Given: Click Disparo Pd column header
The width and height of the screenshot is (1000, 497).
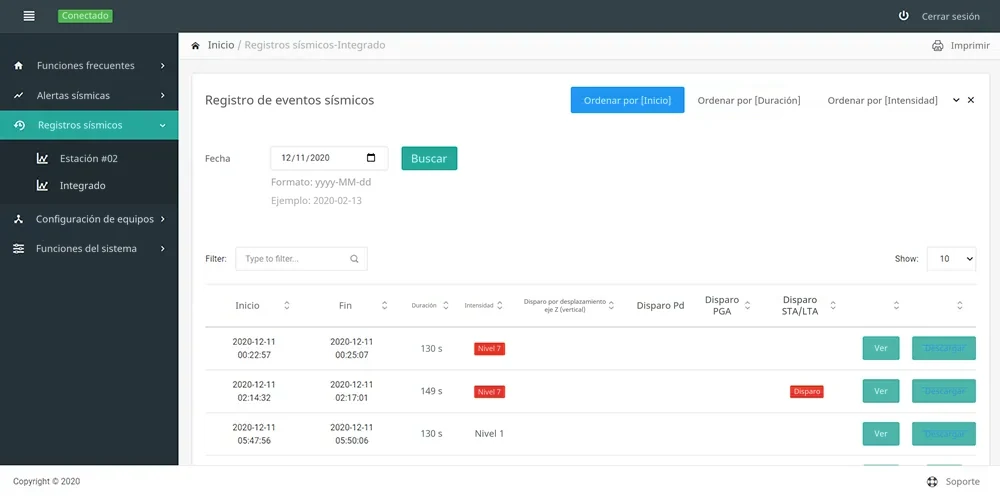Looking at the screenshot, I should click(x=660, y=306).
